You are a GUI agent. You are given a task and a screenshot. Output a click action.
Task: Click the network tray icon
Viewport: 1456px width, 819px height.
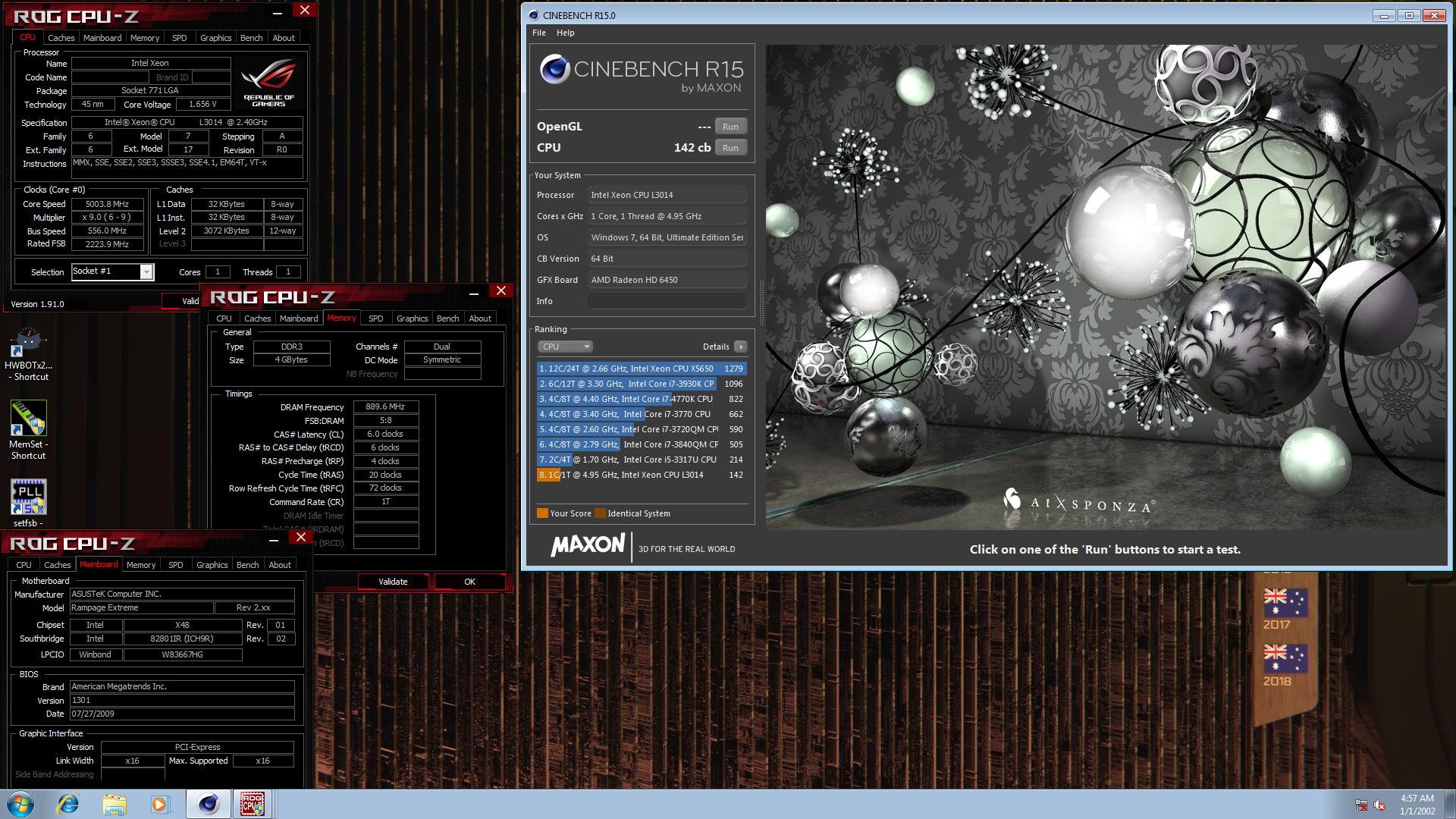(1361, 805)
